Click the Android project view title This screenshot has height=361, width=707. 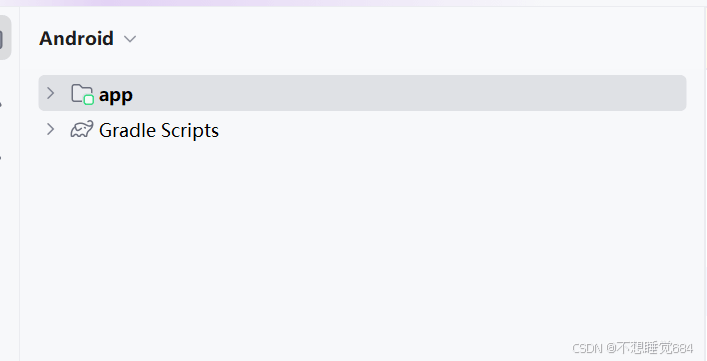[76, 38]
